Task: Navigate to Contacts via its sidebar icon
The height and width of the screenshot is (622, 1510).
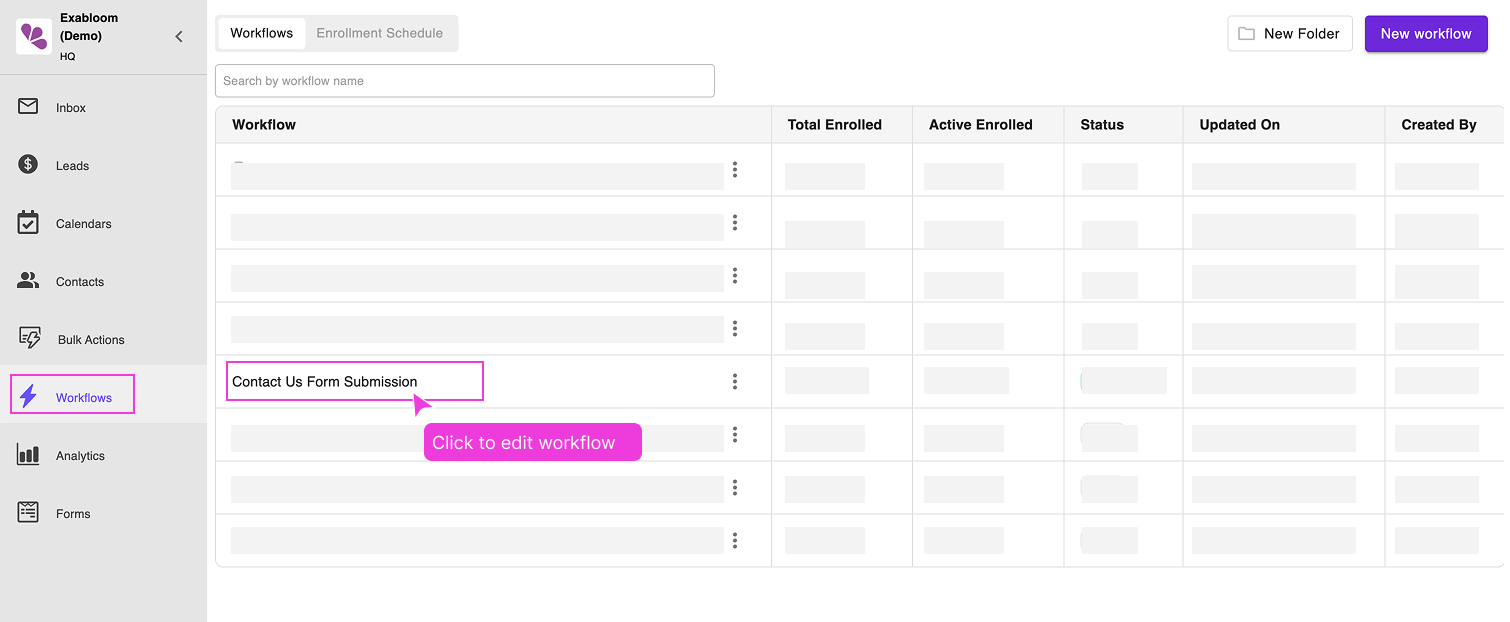Action: coord(30,281)
